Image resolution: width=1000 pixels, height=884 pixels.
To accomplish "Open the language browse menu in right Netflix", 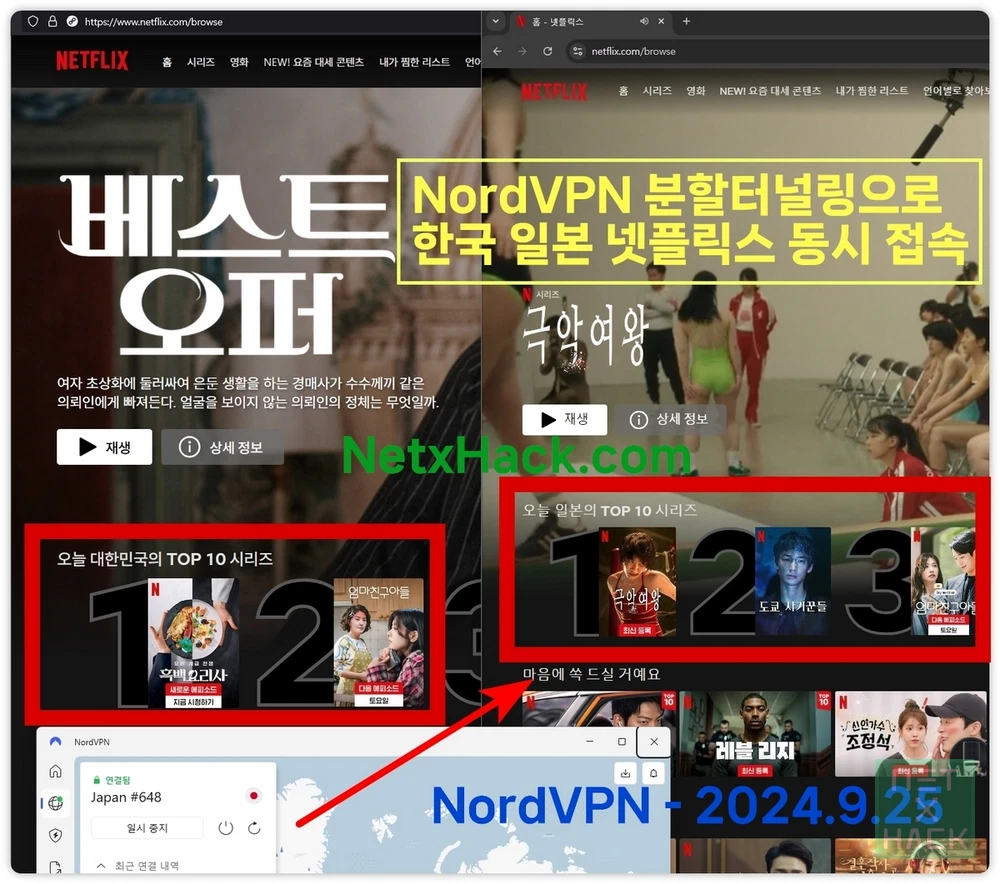I will click(955, 91).
